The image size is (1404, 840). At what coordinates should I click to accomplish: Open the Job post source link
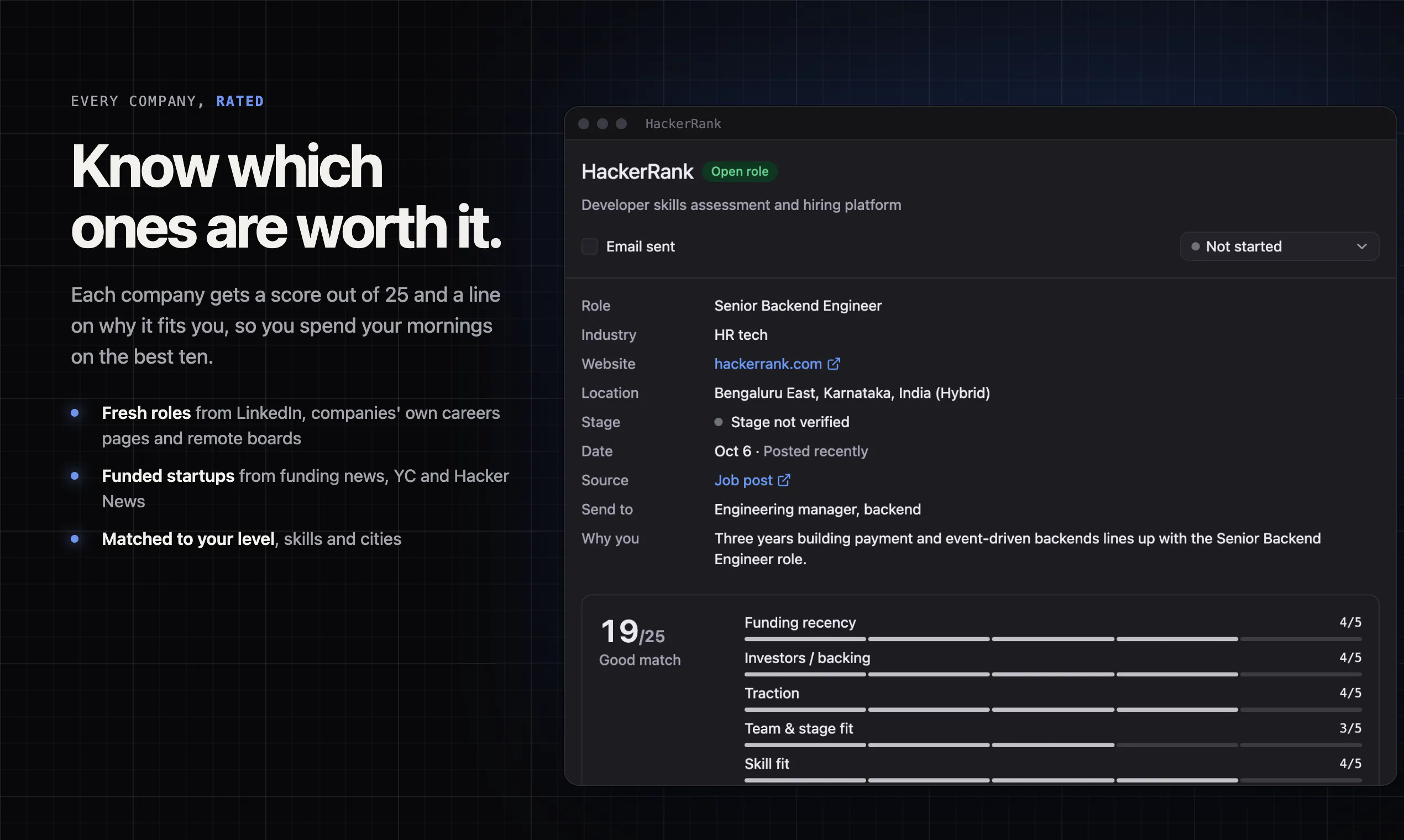pyautogui.click(x=743, y=480)
